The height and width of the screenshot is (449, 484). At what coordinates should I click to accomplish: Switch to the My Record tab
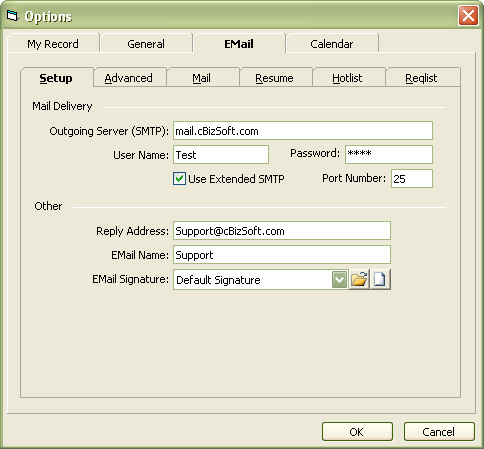(53, 44)
